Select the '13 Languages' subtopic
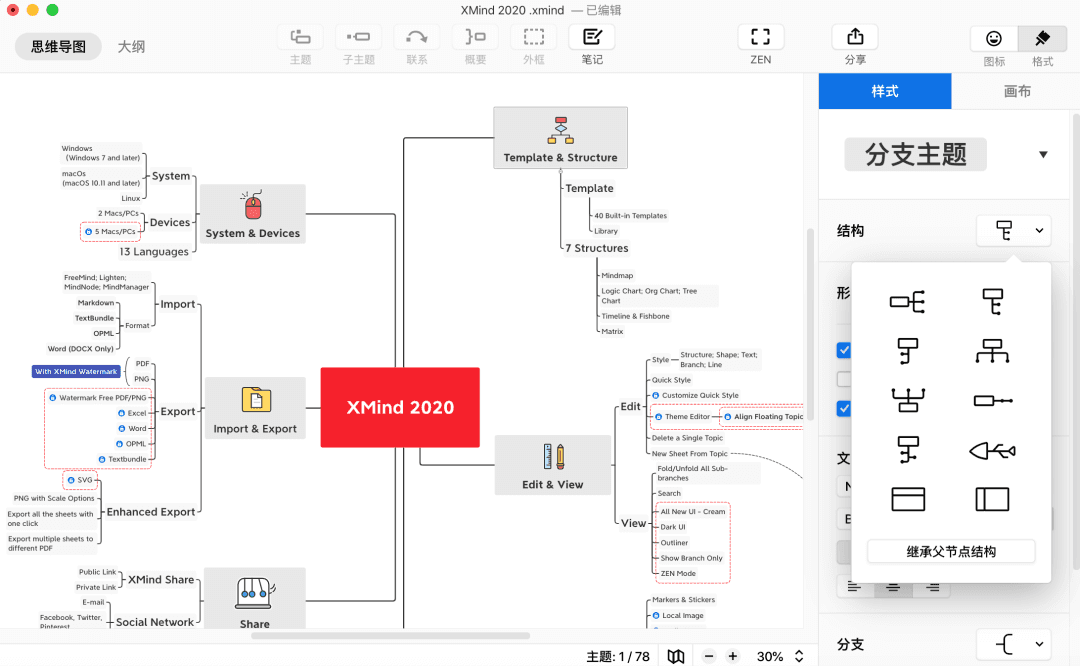 pyautogui.click(x=154, y=251)
